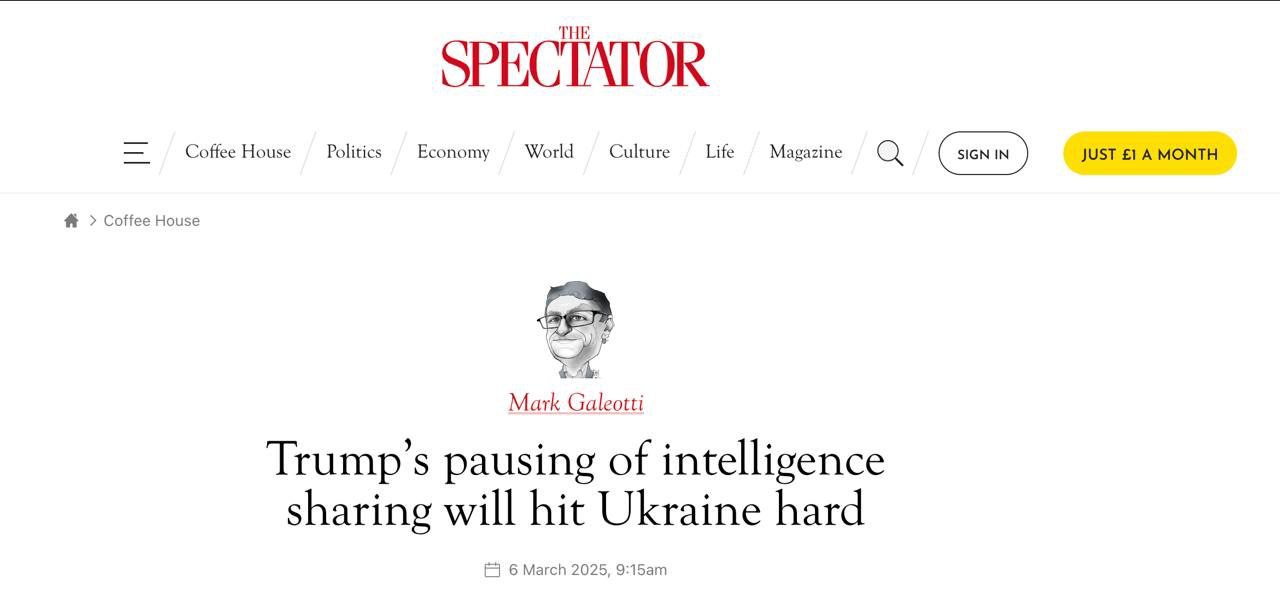Open the Culture section
Image resolution: width=1280 pixels, height=596 pixels.
pos(639,152)
